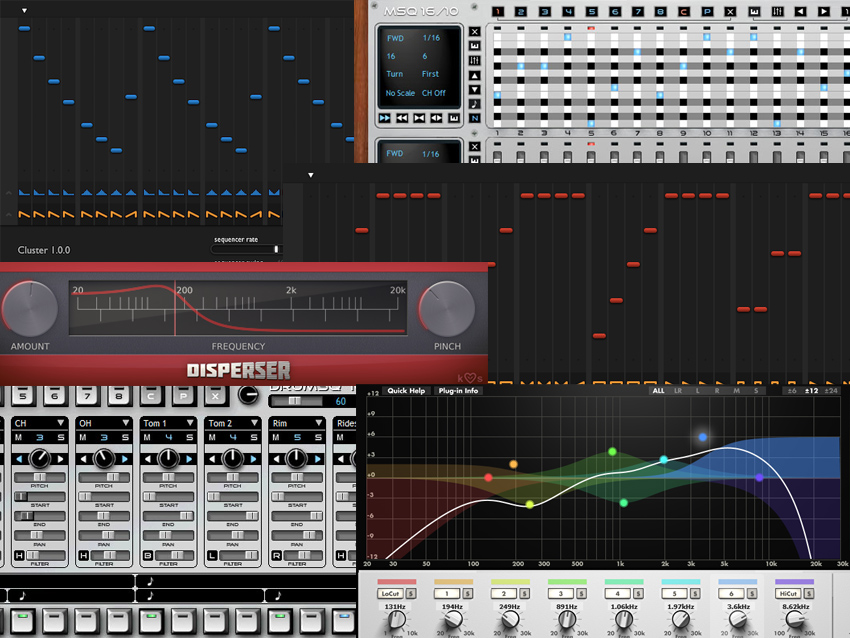The image size is (850, 638).
Task: Click the diamond direction icon below MSQ display
Action: (x=436, y=118)
